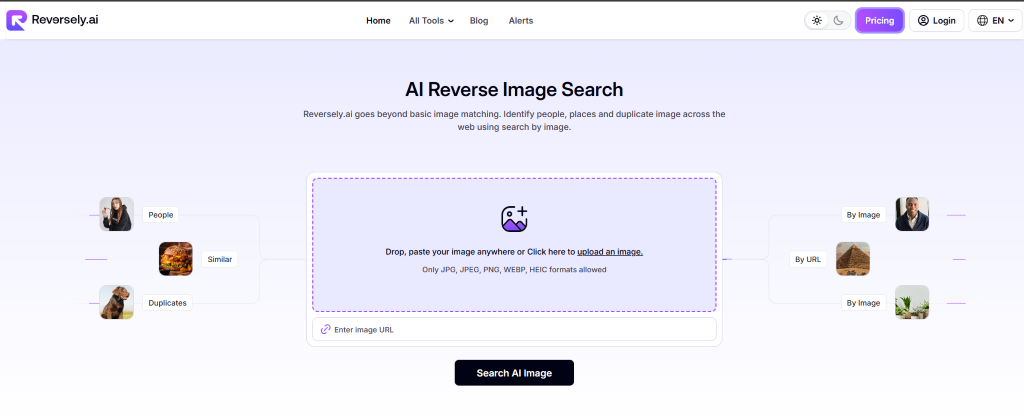Open the Alerts page from navigation
The image size is (1024, 420).
pyautogui.click(x=521, y=20)
